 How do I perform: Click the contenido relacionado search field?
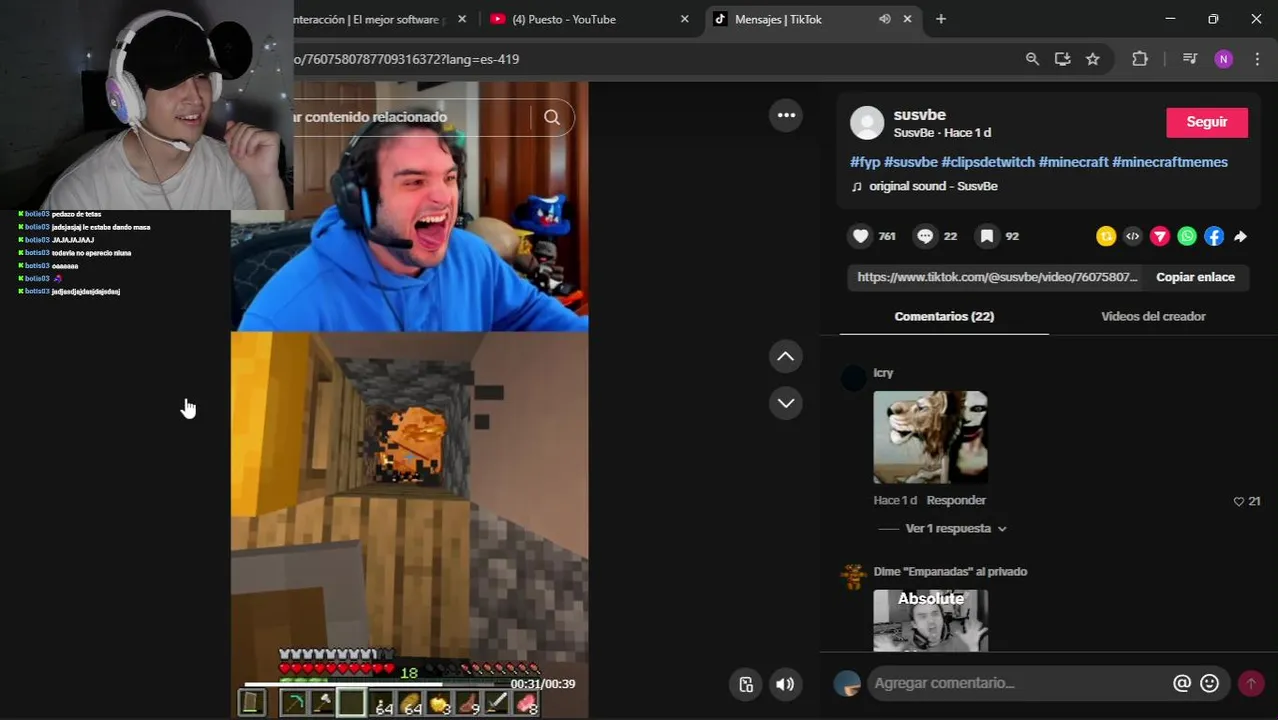click(410, 117)
